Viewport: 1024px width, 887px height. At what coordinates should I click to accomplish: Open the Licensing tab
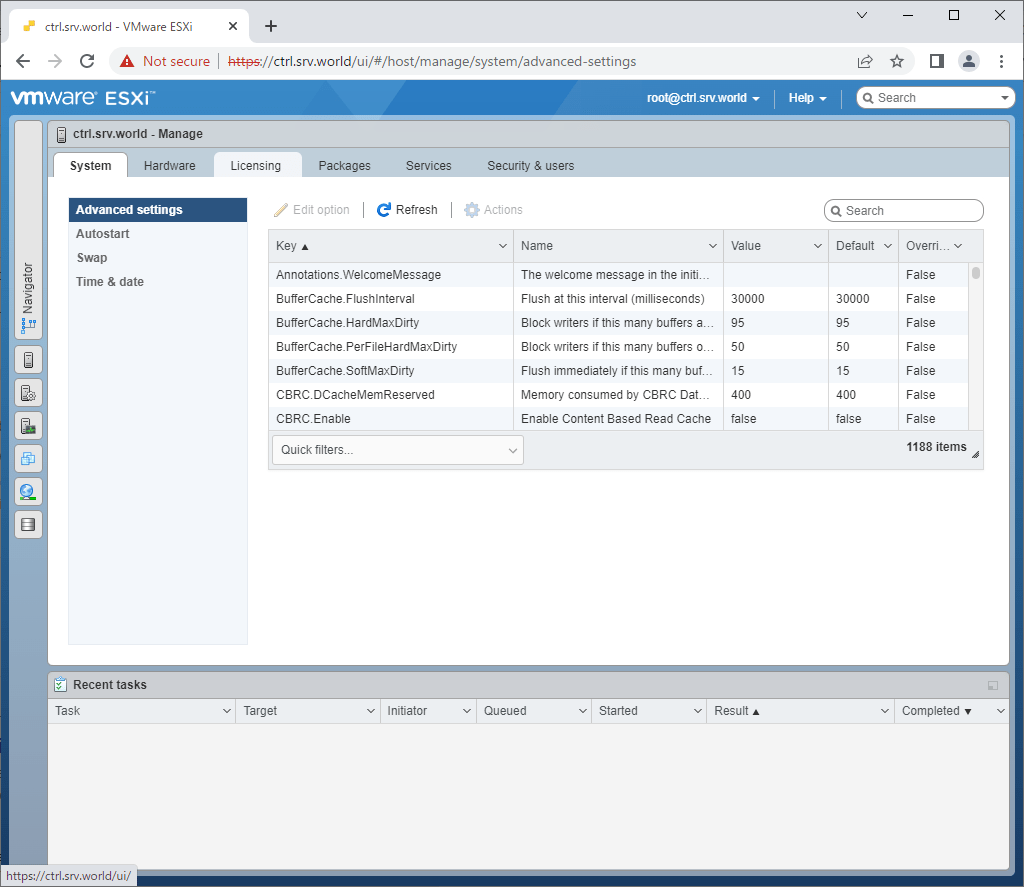pos(257,165)
